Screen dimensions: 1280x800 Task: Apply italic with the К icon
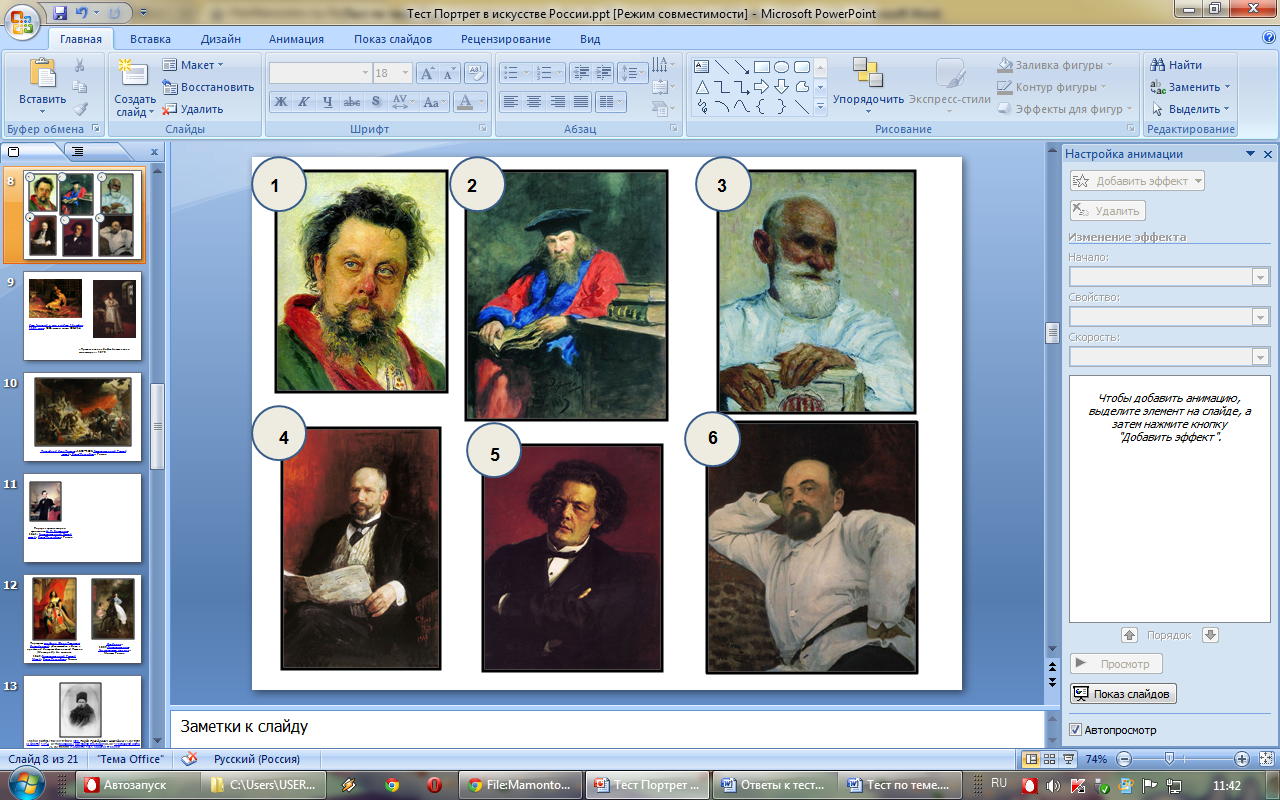tap(304, 102)
